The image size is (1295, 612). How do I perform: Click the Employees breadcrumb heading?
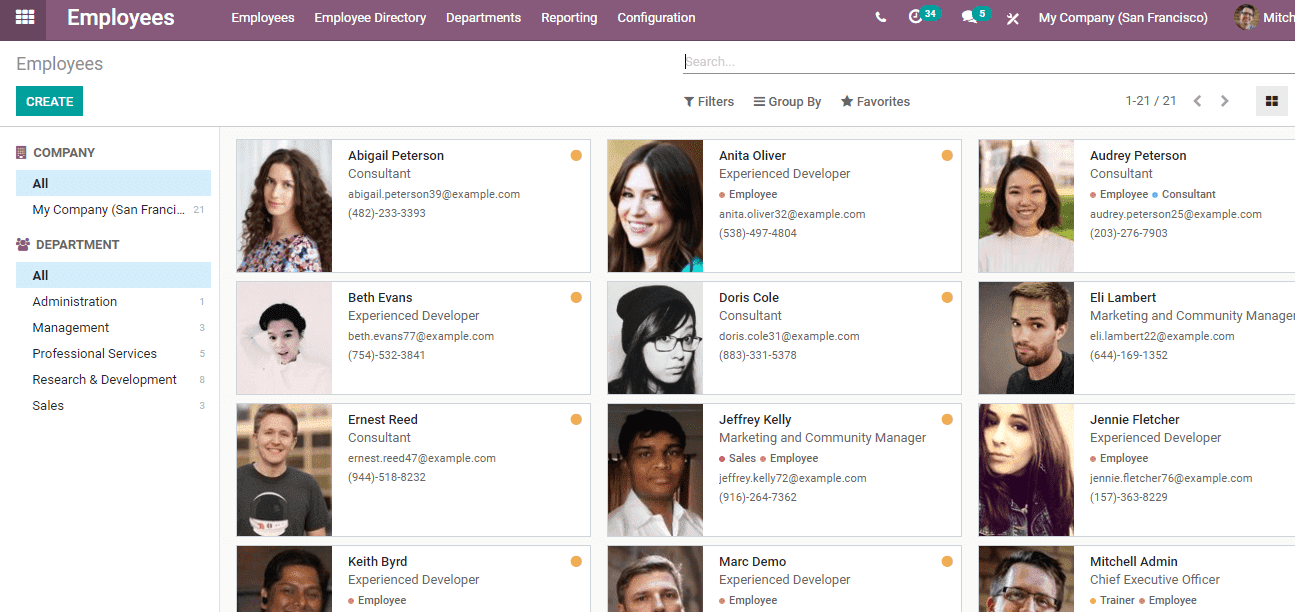[x=60, y=64]
